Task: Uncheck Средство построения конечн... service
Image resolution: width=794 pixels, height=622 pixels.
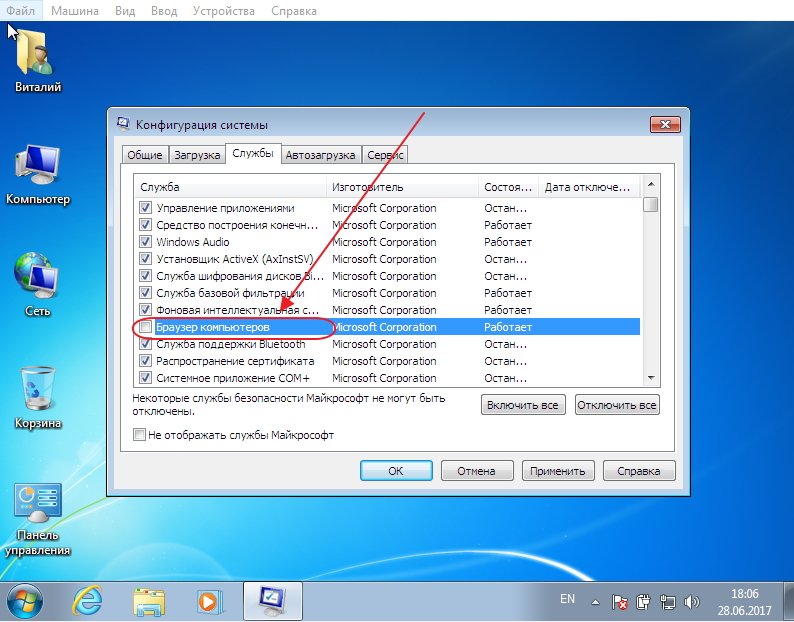Action: 145,224
